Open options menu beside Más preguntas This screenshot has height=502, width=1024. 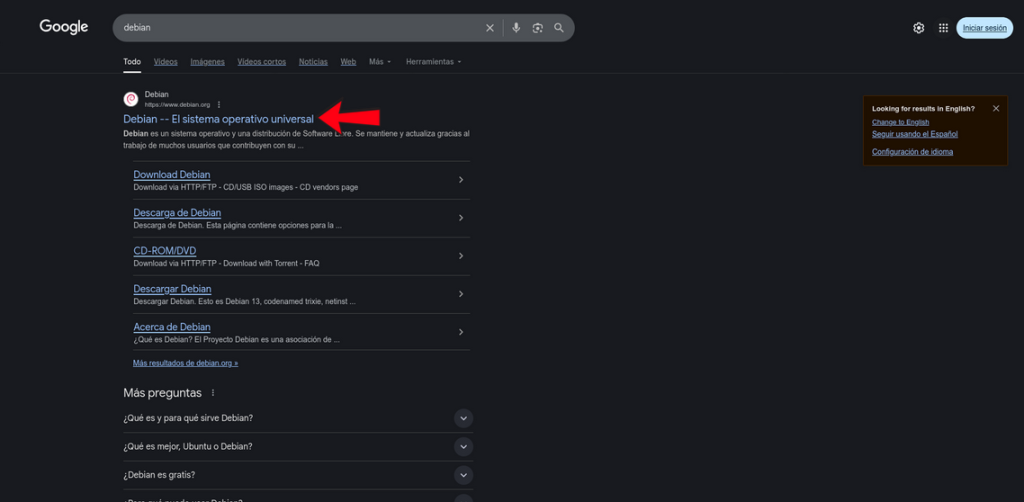(213, 393)
